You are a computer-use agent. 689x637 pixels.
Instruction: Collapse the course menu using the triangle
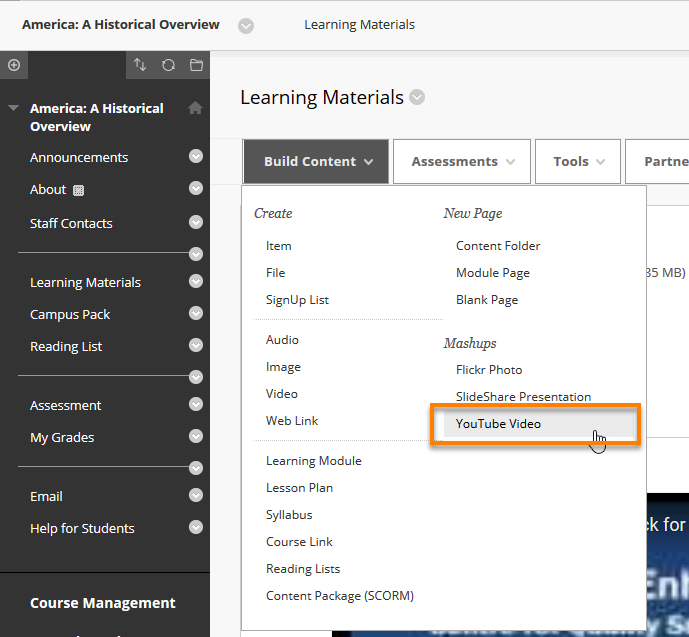(x=14, y=108)
